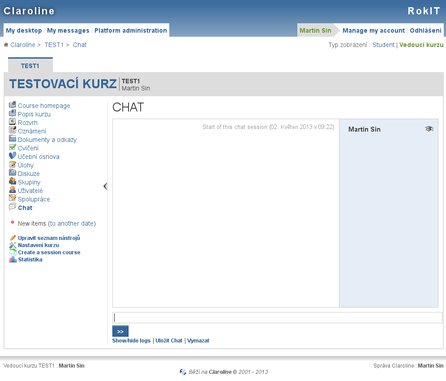This screenshot has height=381, width=446.
Task: Open Upravit seznam nástrojů
Action: [49, 238]
